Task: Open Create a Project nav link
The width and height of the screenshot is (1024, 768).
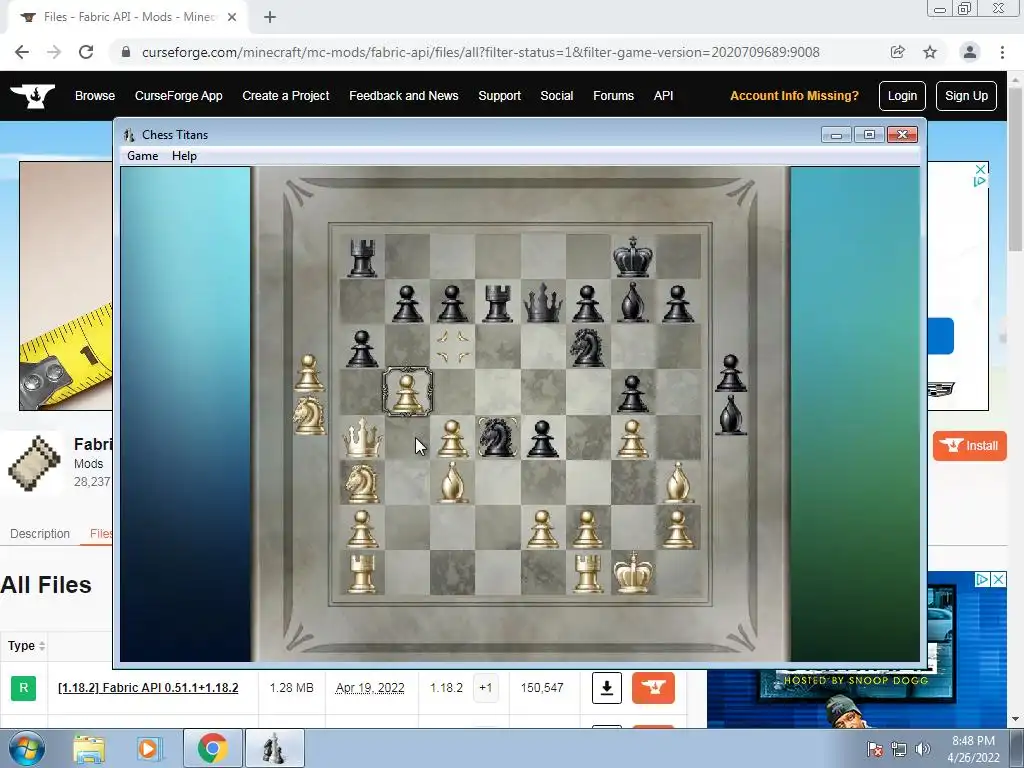Action: click(x=285, y=96)
